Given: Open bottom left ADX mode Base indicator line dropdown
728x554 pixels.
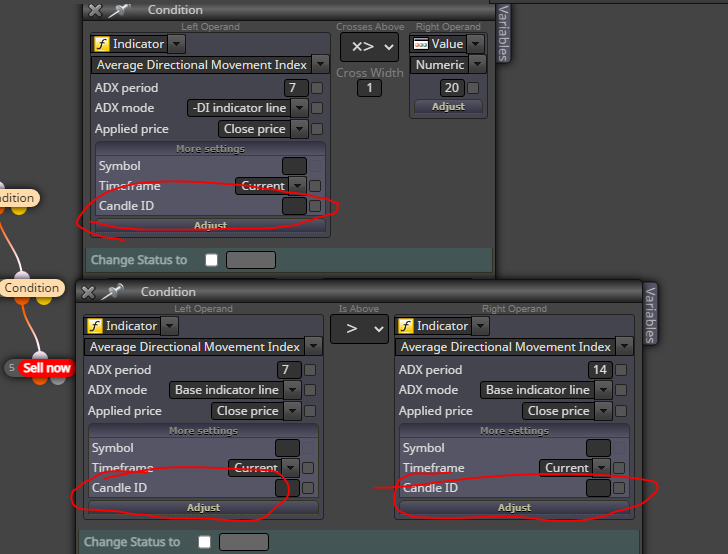Looking at the screenshot, I should click(292, 390).
